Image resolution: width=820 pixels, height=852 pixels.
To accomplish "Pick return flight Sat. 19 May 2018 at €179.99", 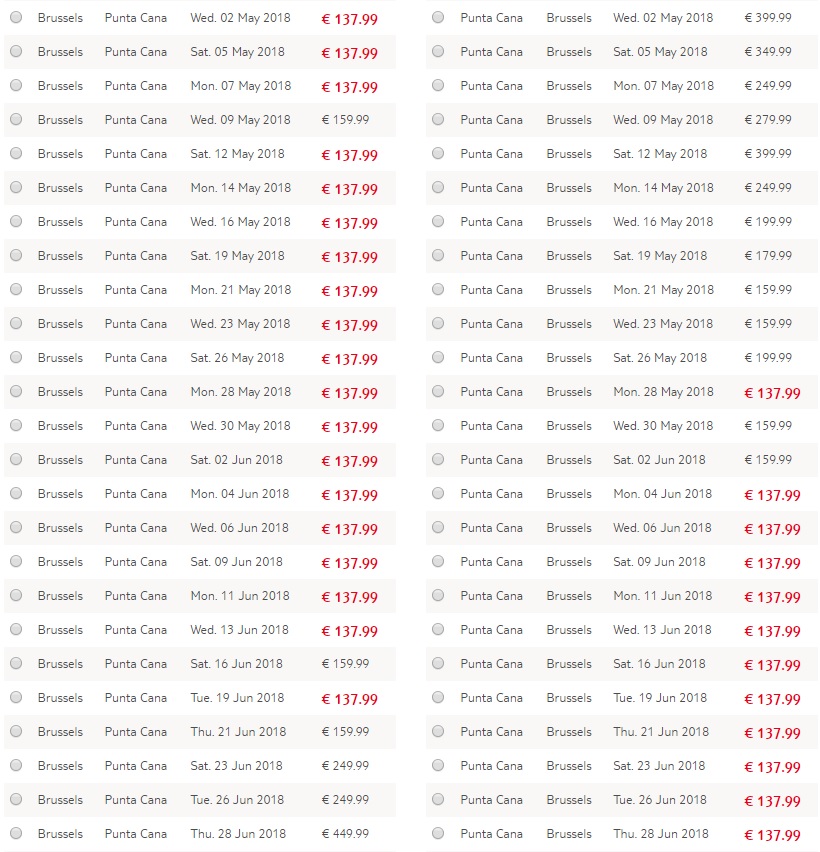I will (x=438, y=255).
